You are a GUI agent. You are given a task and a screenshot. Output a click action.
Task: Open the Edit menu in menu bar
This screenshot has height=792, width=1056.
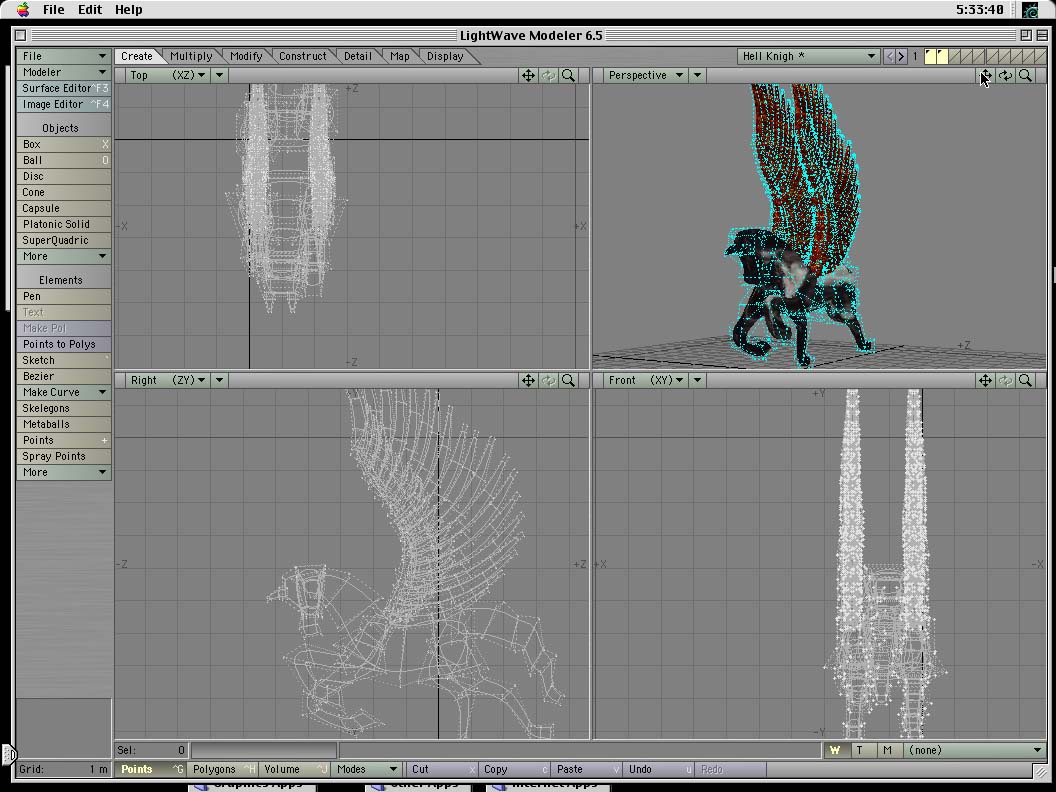[x=90, y=9]
